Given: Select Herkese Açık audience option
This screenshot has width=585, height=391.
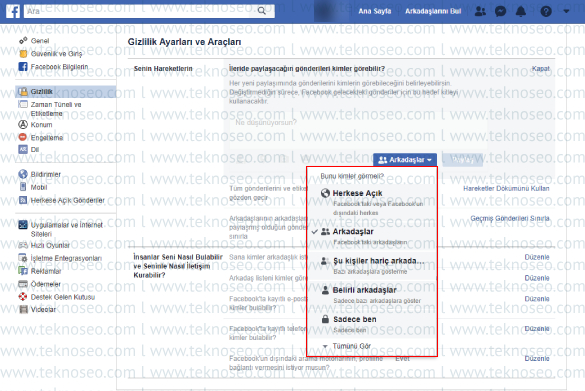Looking at the screenshot, I should (372, 203).
